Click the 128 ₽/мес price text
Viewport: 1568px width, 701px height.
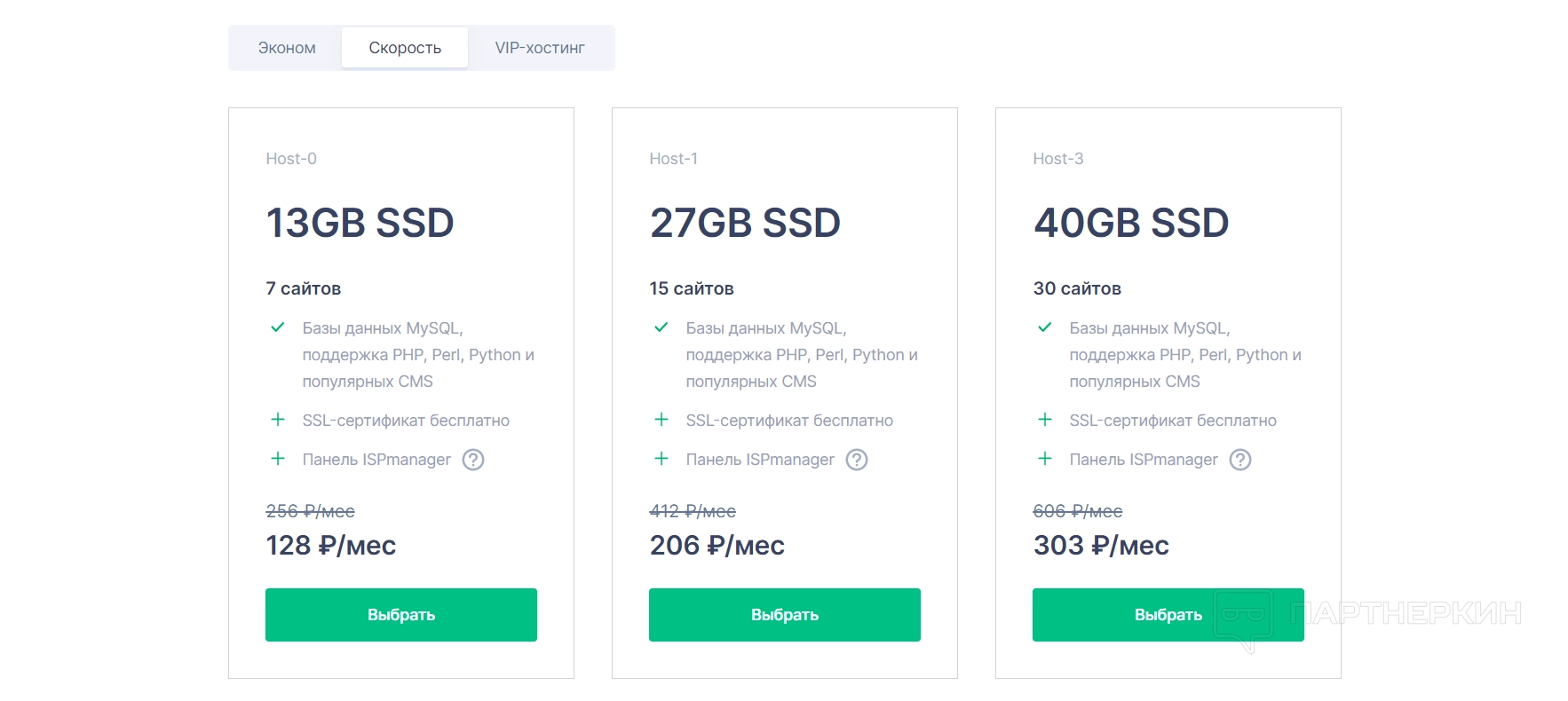331,545
